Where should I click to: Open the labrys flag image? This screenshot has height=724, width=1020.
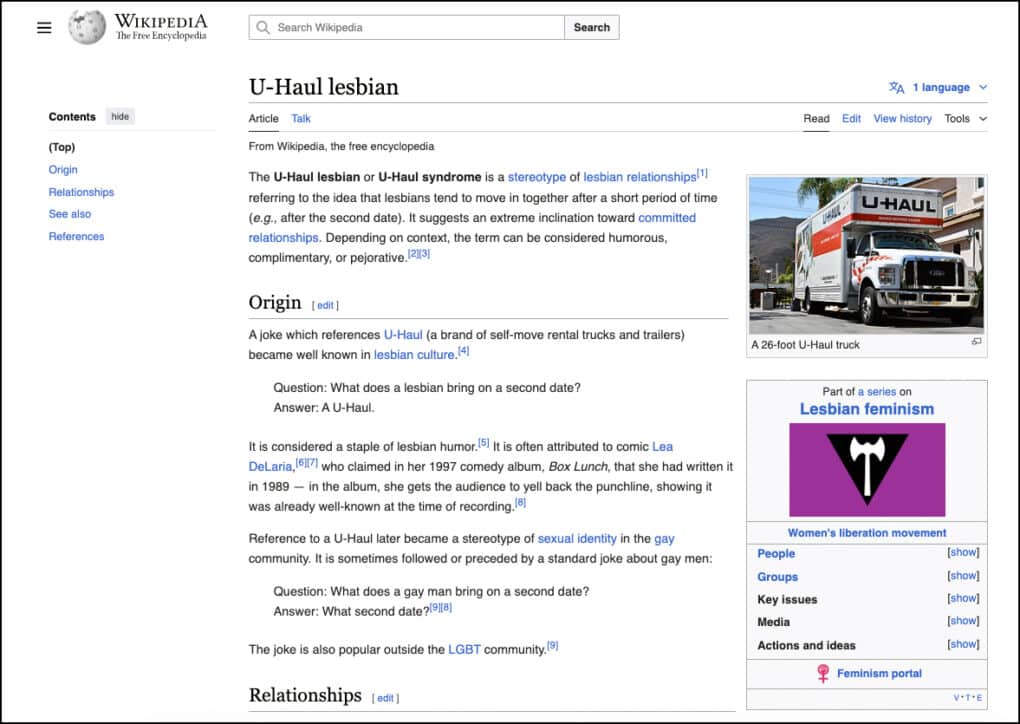(867, 470)
